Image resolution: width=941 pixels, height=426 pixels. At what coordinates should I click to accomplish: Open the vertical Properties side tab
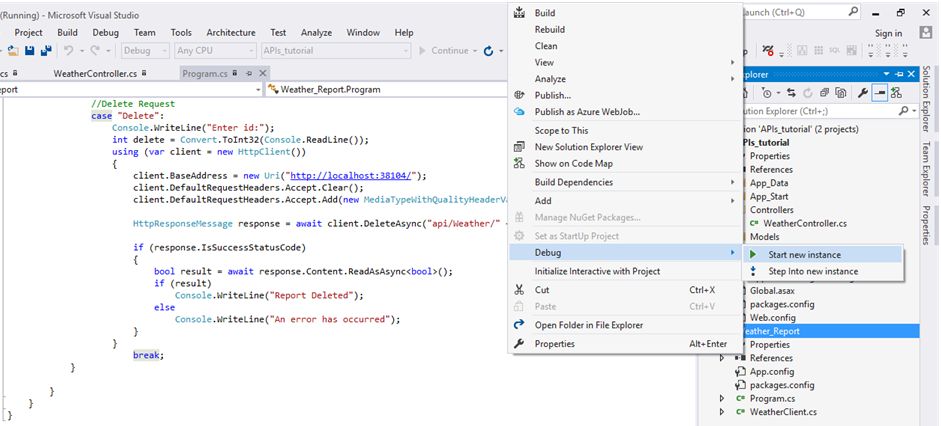pos(927,225)
